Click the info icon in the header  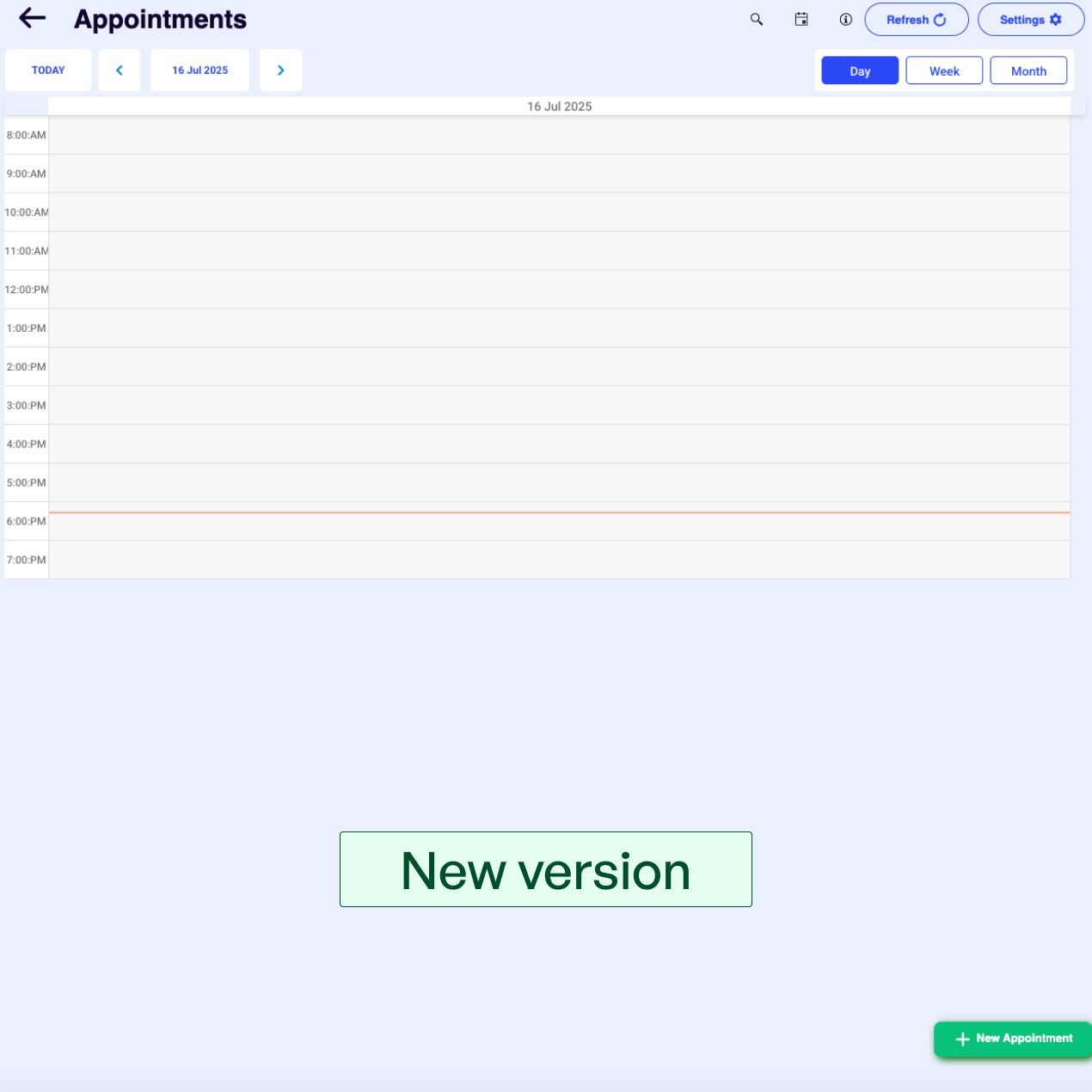click(845, 19)
